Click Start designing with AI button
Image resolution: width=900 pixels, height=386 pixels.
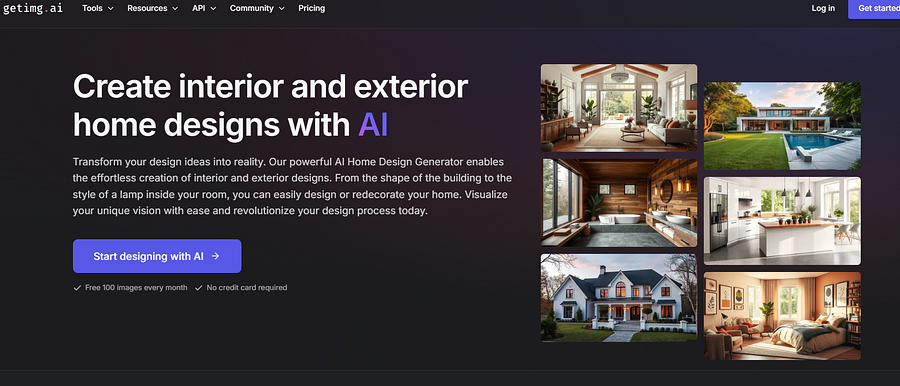(x=157, y=256)
